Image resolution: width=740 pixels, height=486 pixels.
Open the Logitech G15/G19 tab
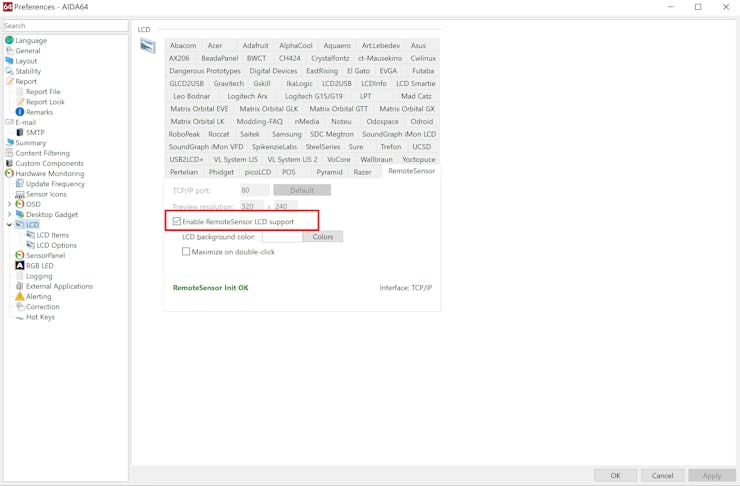314,96
